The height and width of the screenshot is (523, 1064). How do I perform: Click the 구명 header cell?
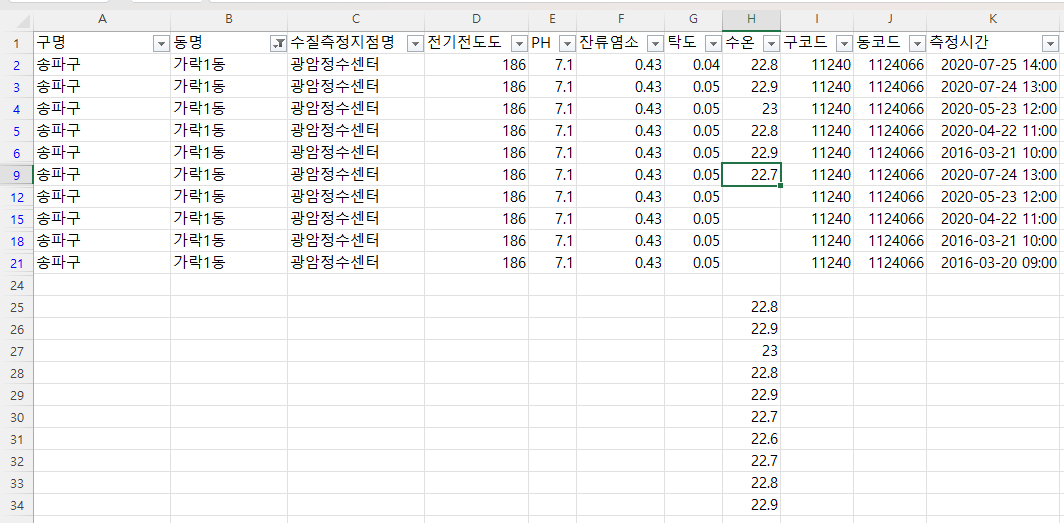[x=102, y=43]
